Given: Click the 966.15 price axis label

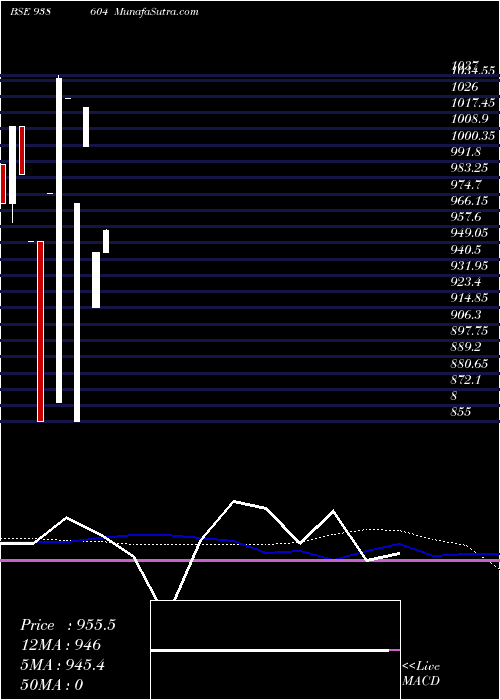Looking at the screenshot, I should pyautogui.click(x=469, y=200).
